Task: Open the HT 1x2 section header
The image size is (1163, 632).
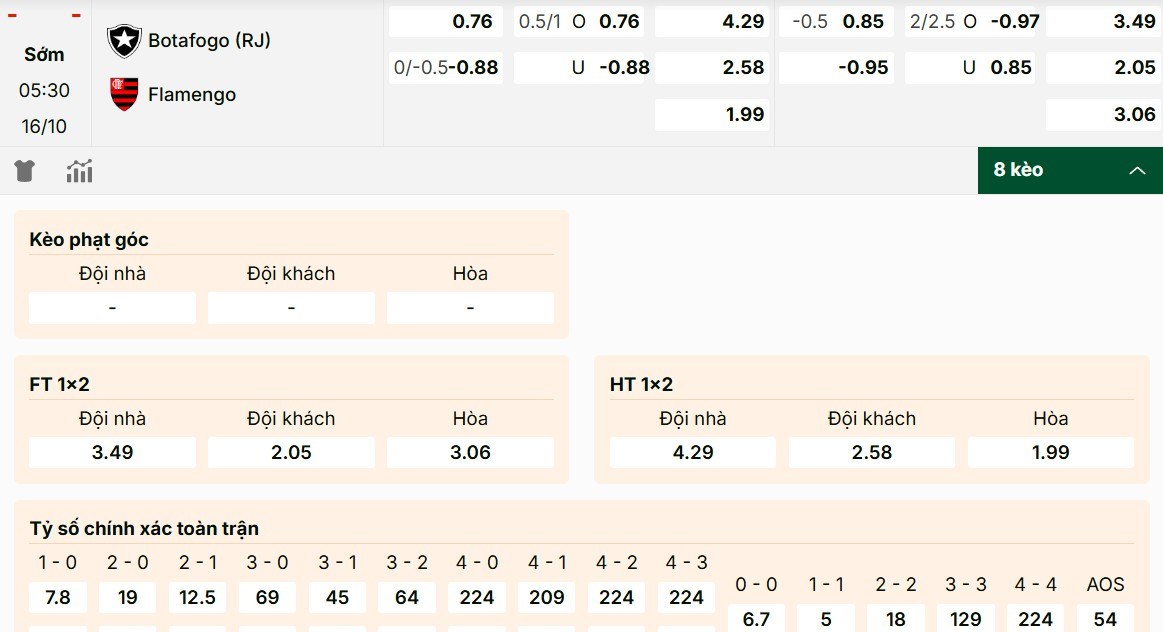Action: tap(640, 383)
